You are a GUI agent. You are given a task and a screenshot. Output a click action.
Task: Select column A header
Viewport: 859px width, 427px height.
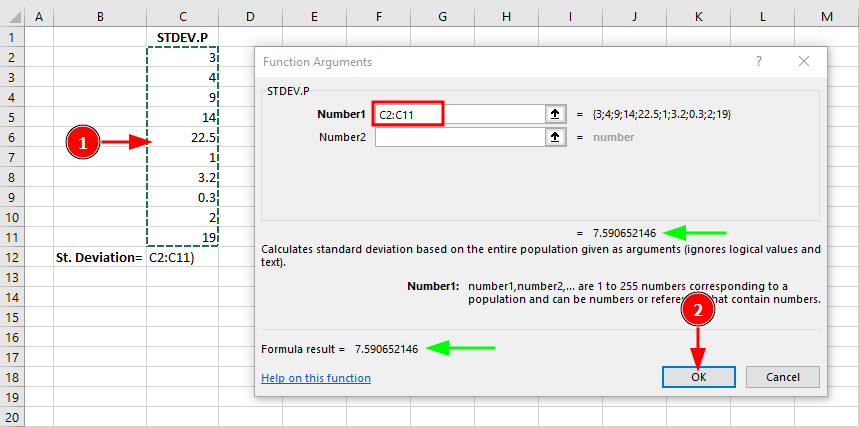[x=38, y=16]
